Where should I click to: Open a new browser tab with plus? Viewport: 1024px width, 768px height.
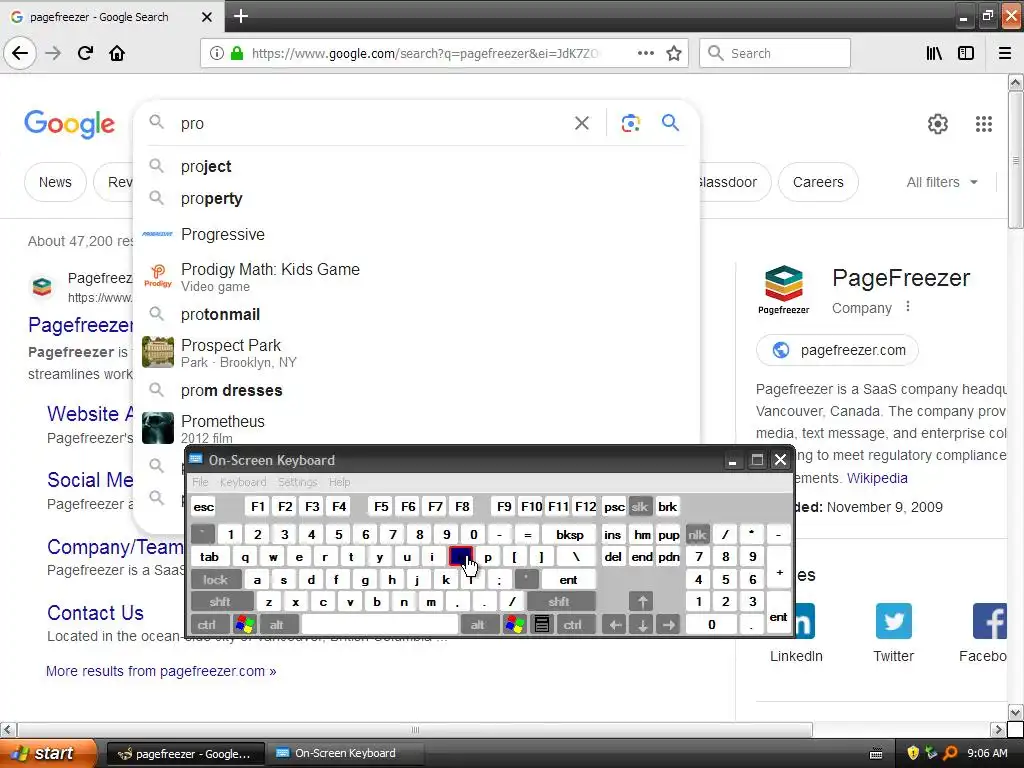pos(240,16)
